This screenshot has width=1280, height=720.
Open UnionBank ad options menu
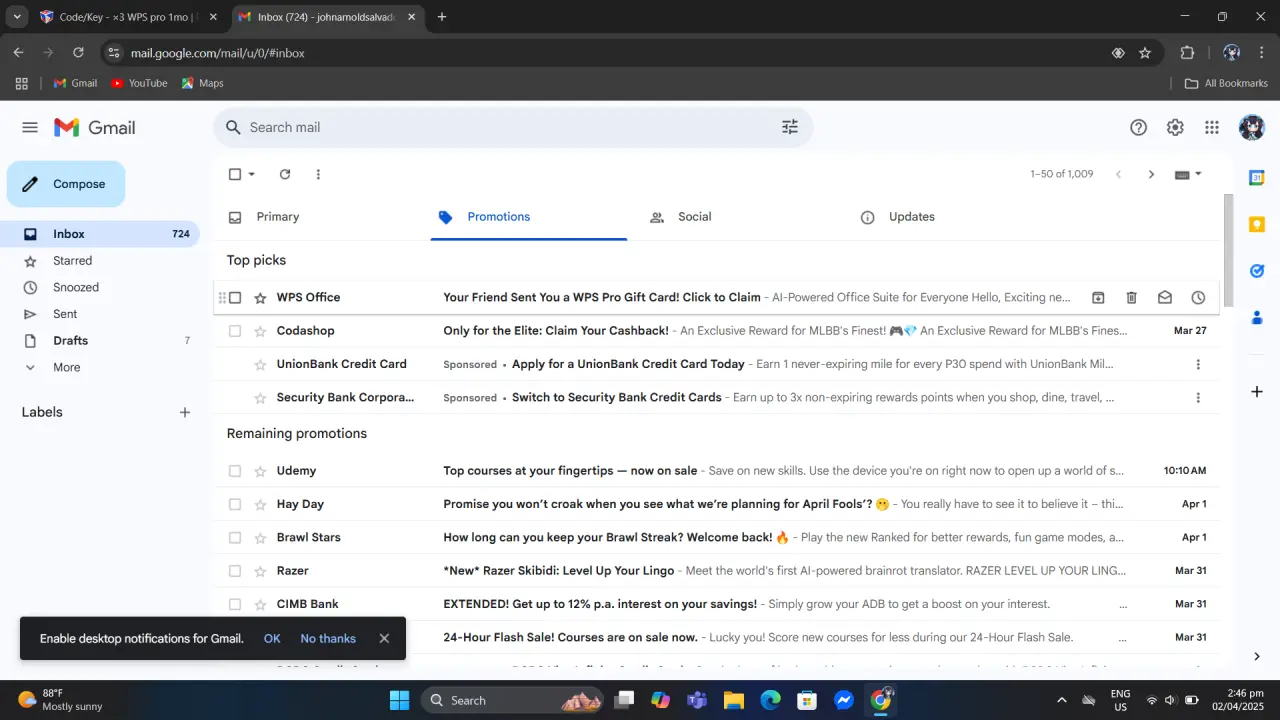(1198, 364)
